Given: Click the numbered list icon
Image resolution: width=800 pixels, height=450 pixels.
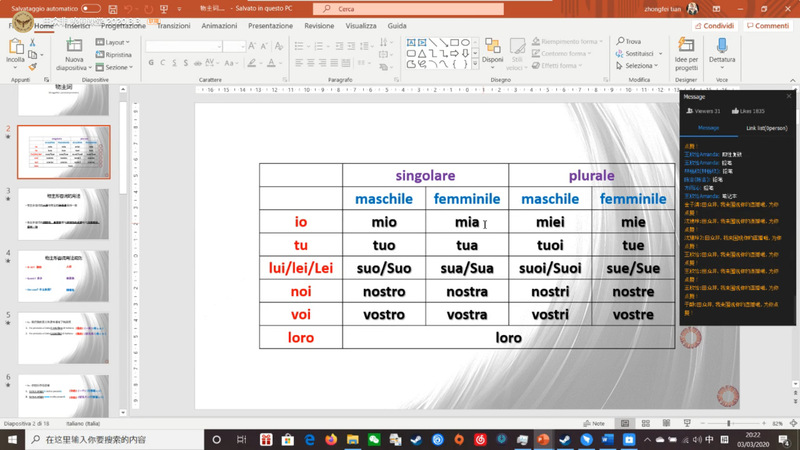Looking at the screenshot, I should [x=319, y=46].
